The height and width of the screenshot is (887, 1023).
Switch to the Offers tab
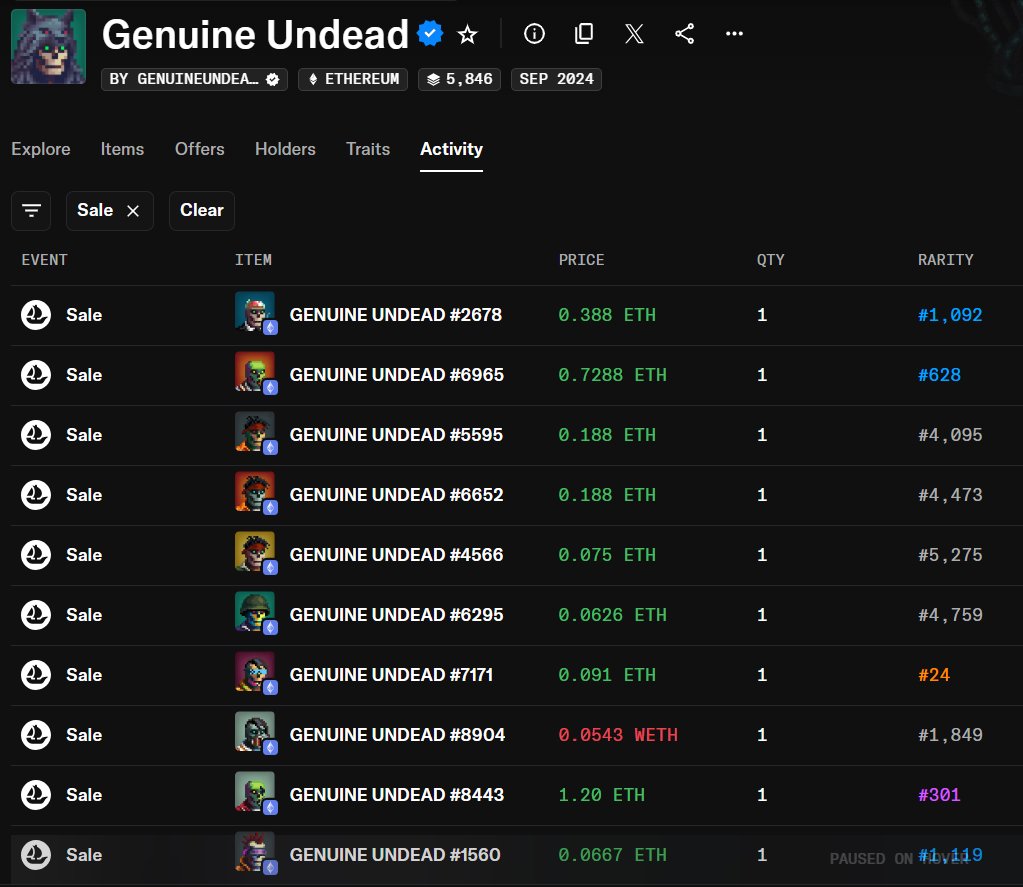tap(200, 149)
